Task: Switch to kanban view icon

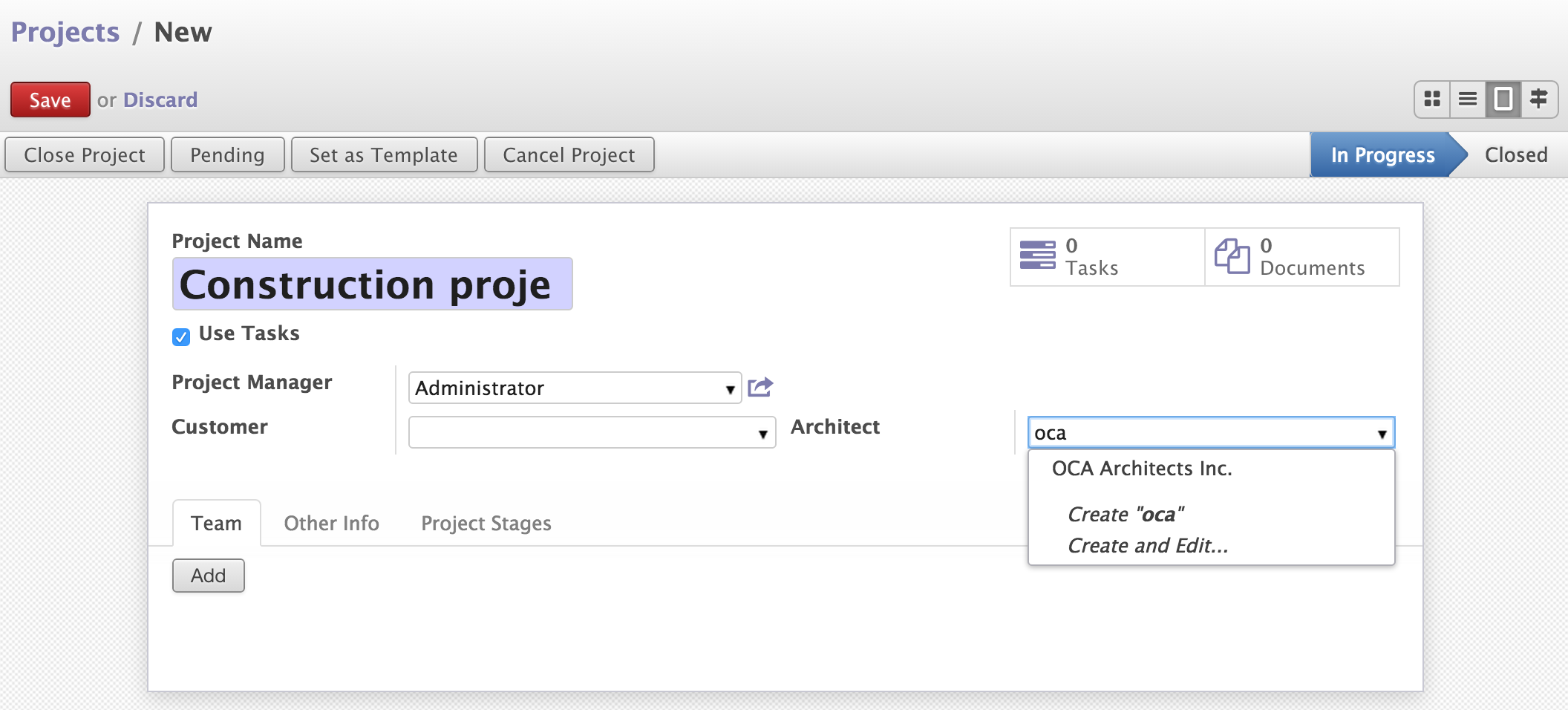Action: click(1432, 100)
